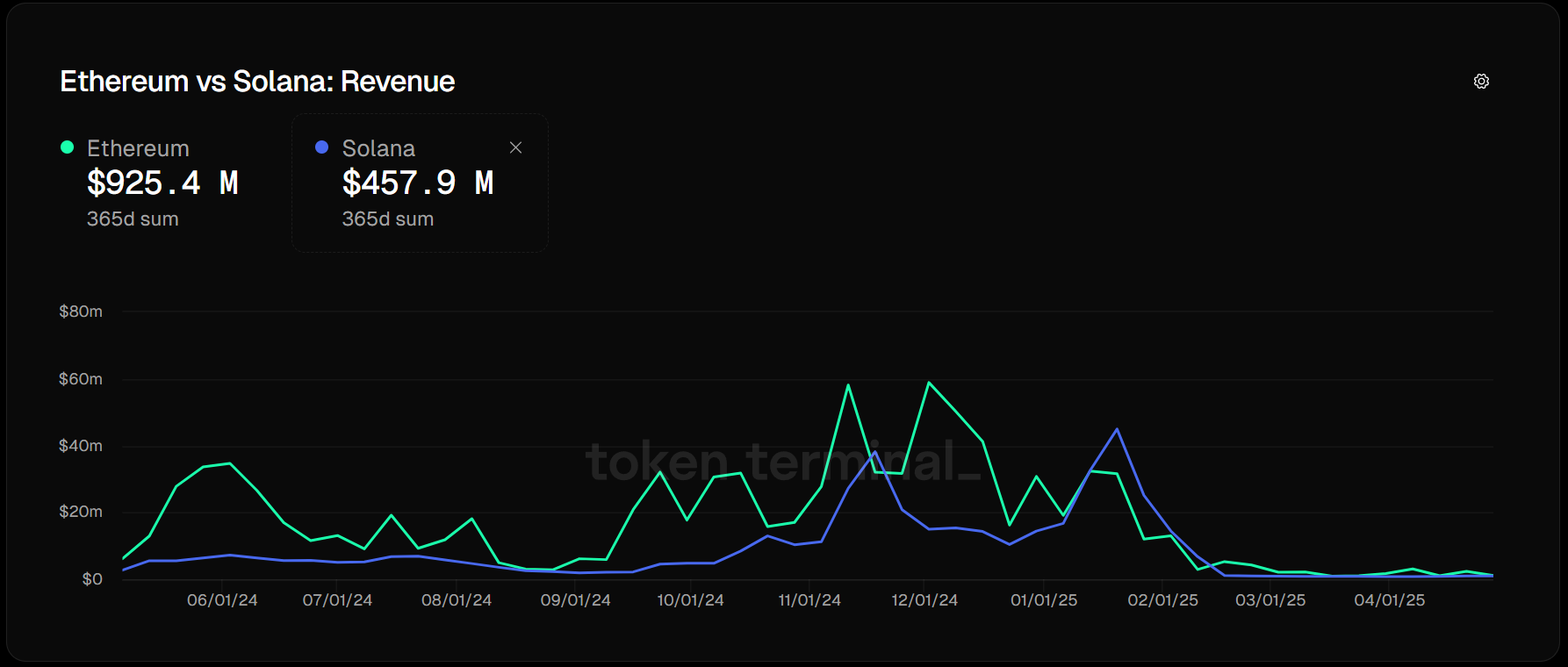
Task: Remove Solana series with X icon
Action: click(516, 147)
